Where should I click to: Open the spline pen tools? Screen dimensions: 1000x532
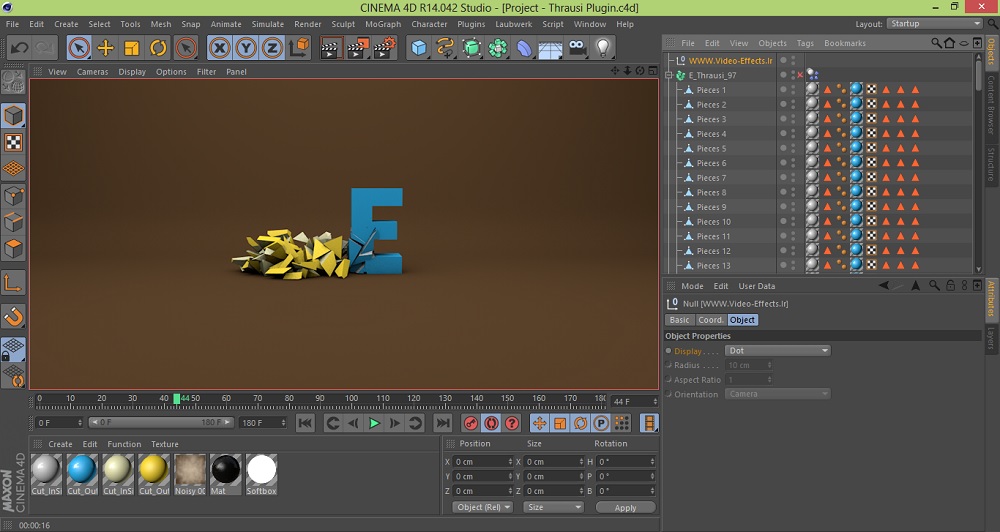445,48
